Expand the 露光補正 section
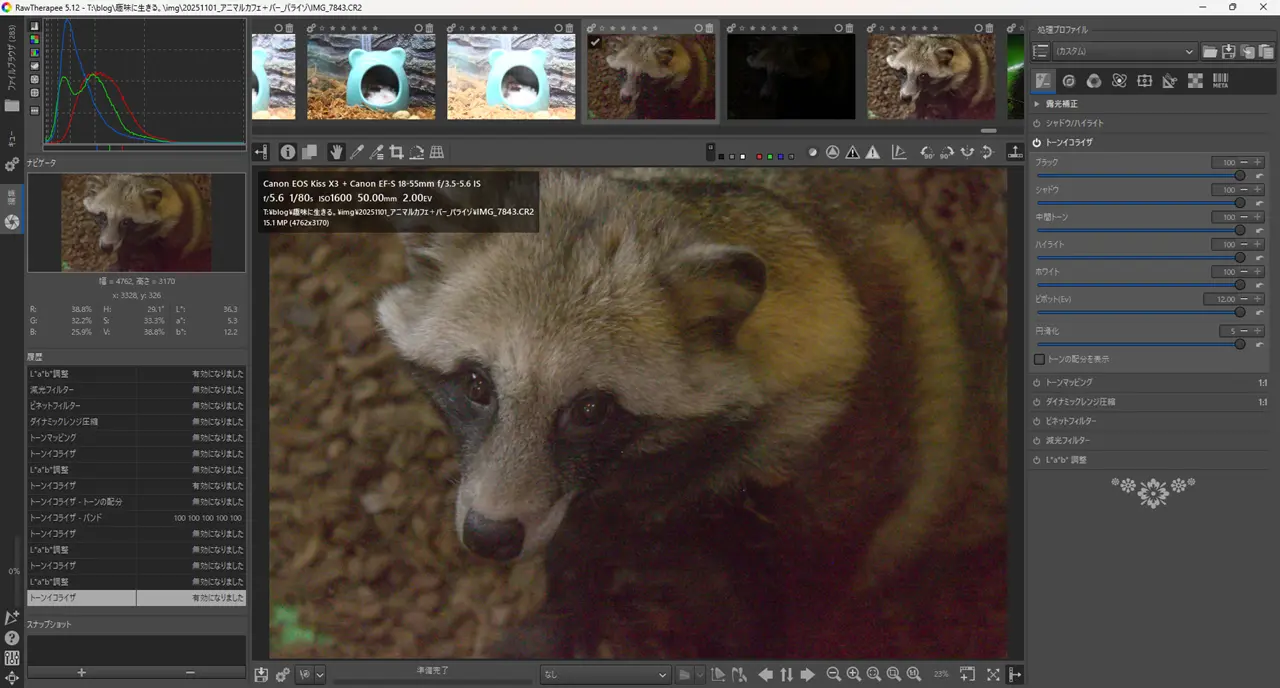The width and height of the screenshot is (1280, 688). click(1037, 104)
